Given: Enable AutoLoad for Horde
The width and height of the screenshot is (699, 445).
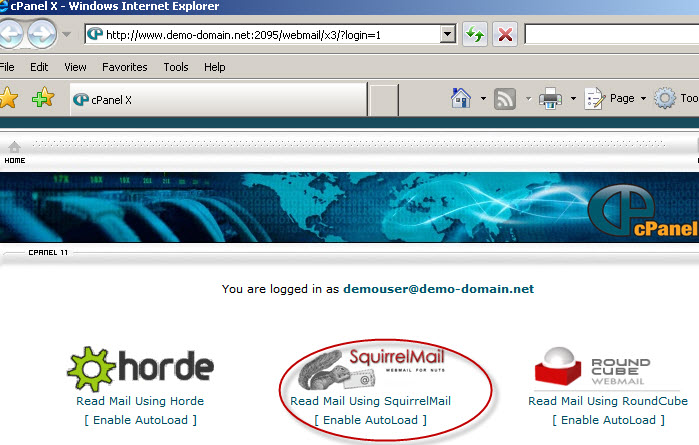Looking at the screenshot, I should click(x=140, y=420).
